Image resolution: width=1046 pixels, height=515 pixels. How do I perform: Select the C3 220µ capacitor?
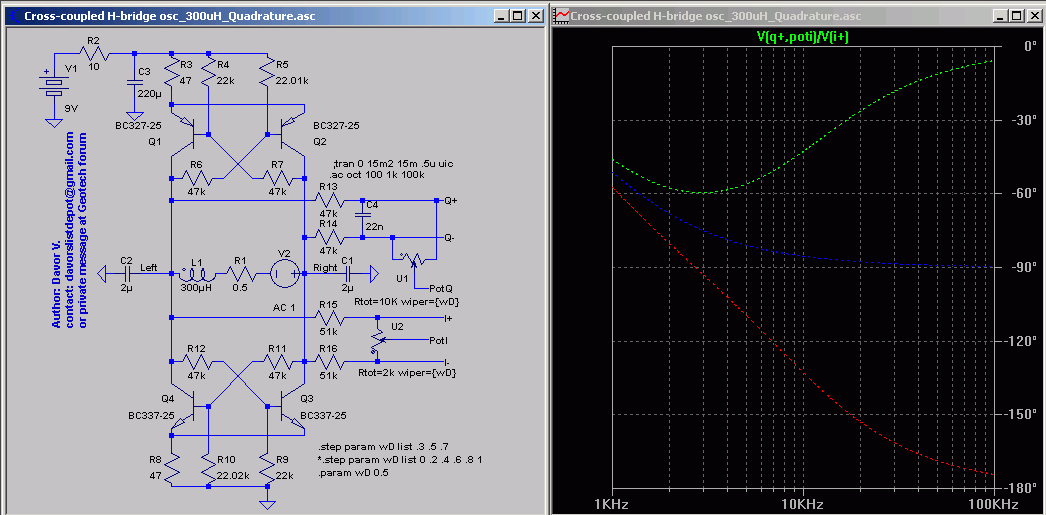point(135,84)
